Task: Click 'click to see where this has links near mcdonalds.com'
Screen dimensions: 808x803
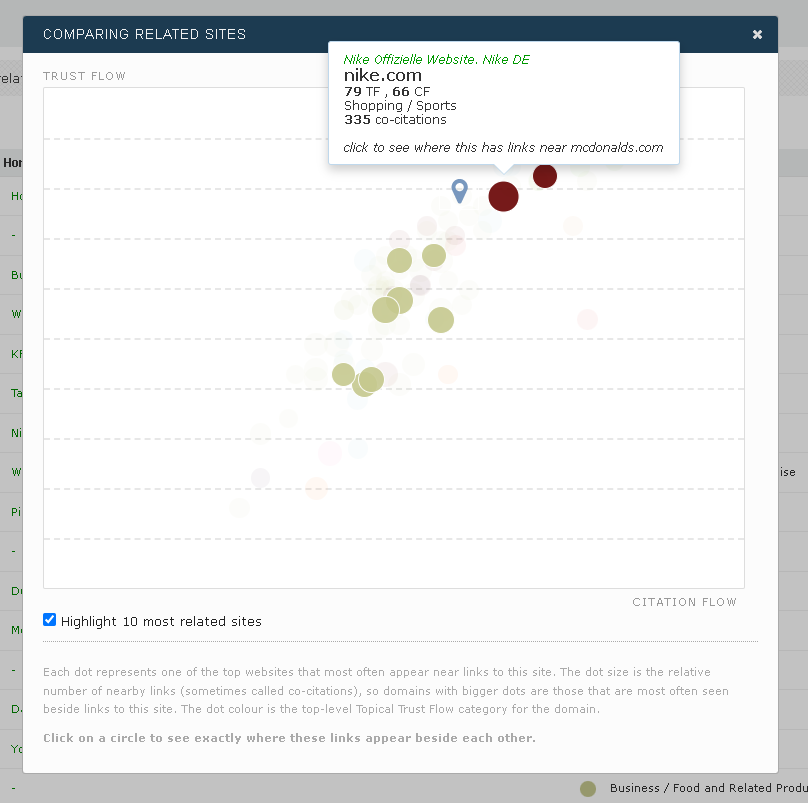Action: (x=503, y=147)
